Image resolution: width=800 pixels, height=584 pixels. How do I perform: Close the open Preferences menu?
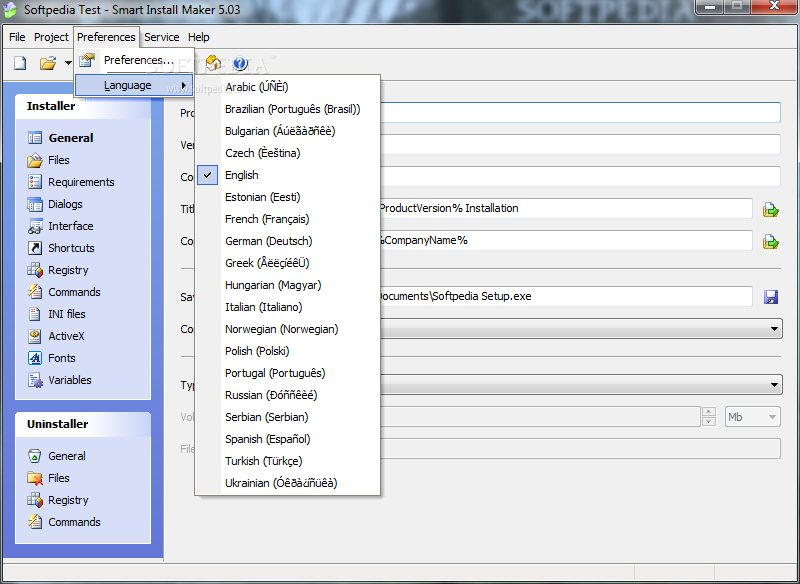click(106, 37)
